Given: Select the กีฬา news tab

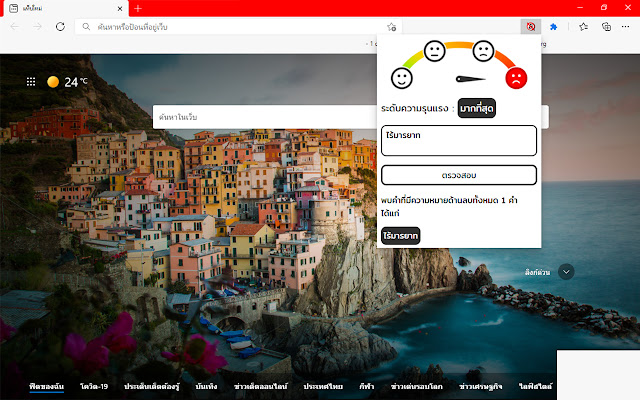Looking at the screenshot, I should click(367, 386).
